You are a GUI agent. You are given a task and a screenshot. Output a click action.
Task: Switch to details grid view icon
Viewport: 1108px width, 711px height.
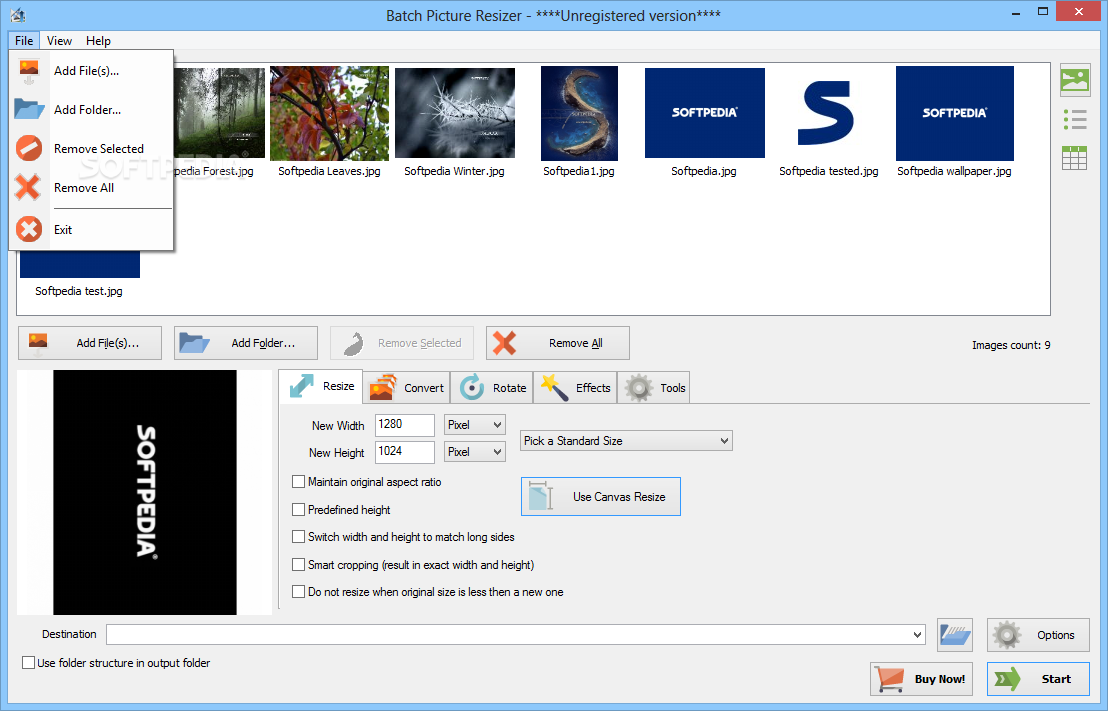click(x=1074, y=158)
